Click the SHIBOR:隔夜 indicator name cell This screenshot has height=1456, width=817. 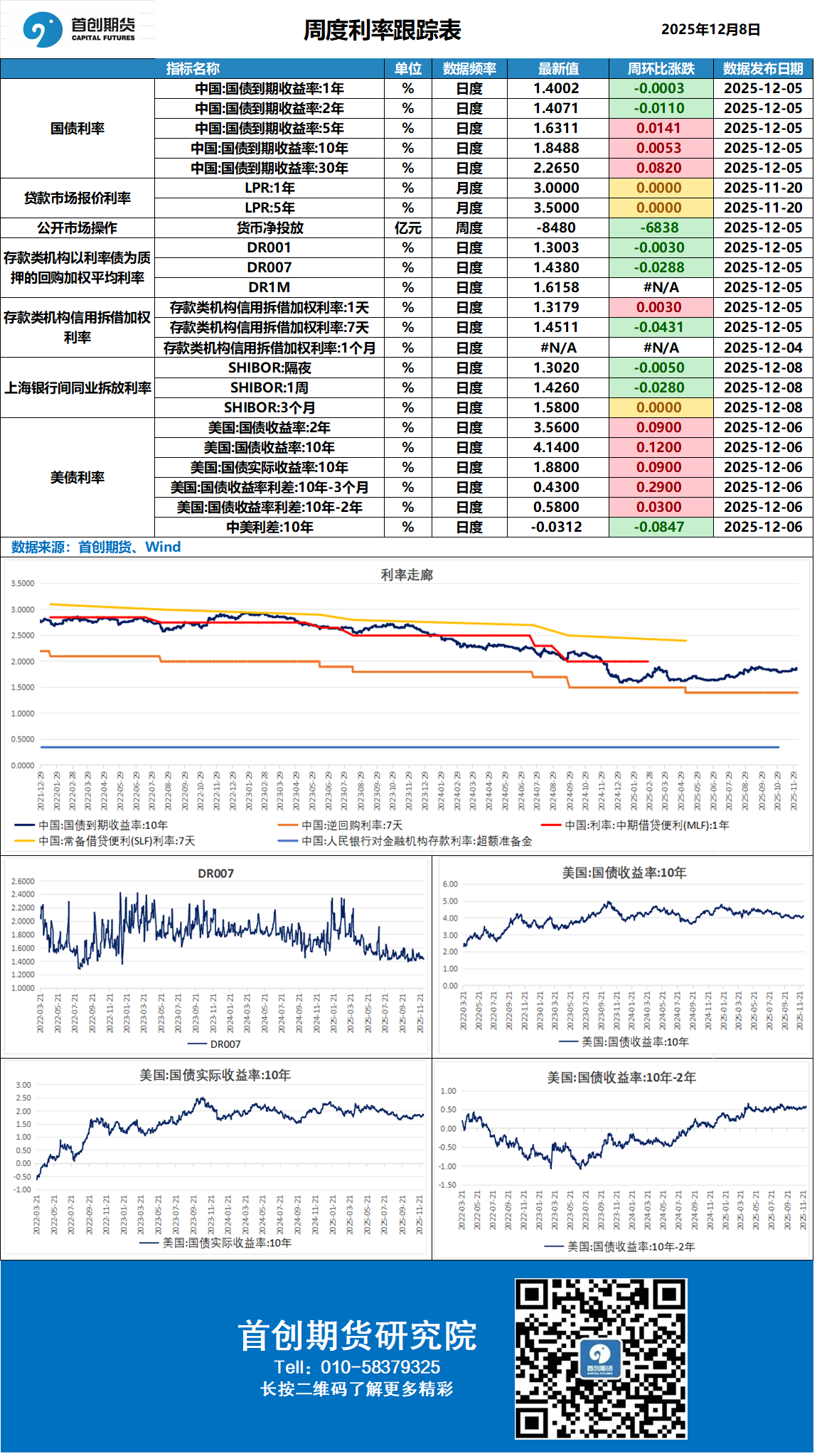[x=269, y=368]
